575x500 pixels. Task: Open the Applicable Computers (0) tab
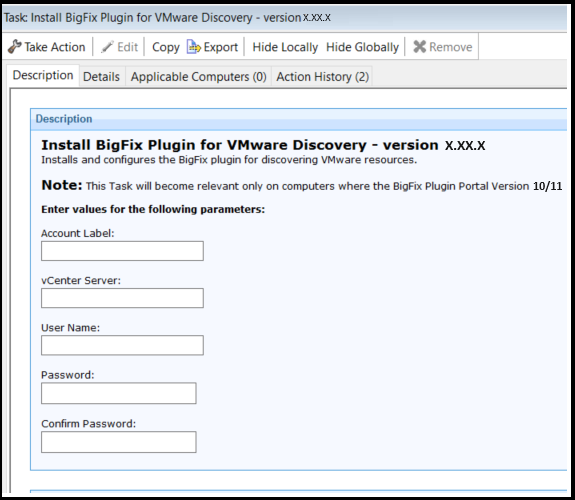198,77
